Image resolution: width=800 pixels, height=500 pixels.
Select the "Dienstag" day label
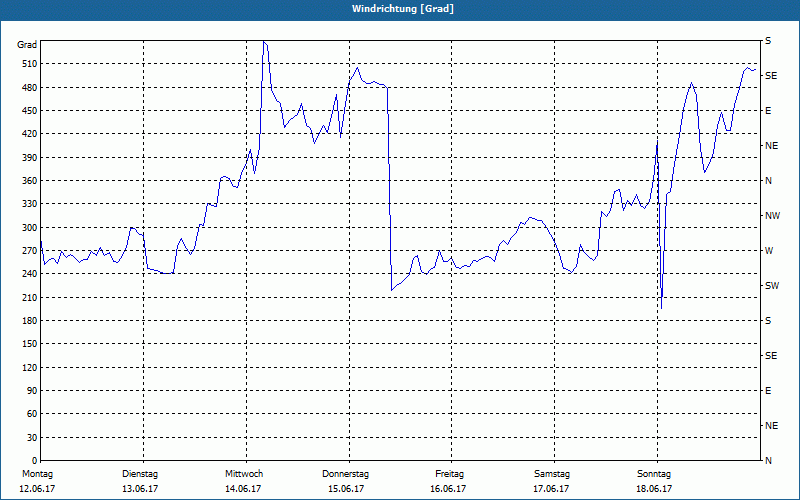pos(140,474)
